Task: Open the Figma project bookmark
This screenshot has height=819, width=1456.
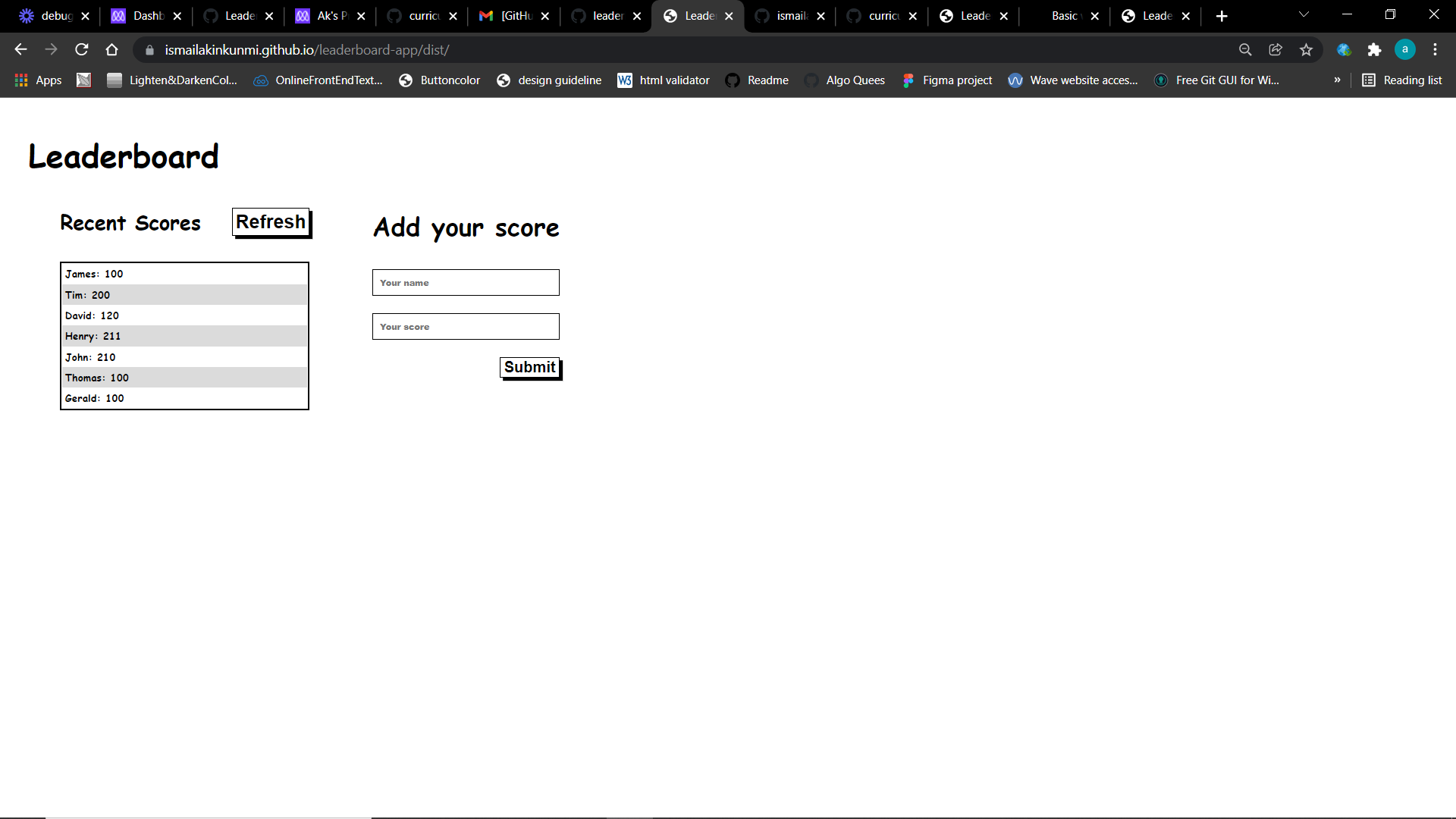Action: tap(956, 80)
